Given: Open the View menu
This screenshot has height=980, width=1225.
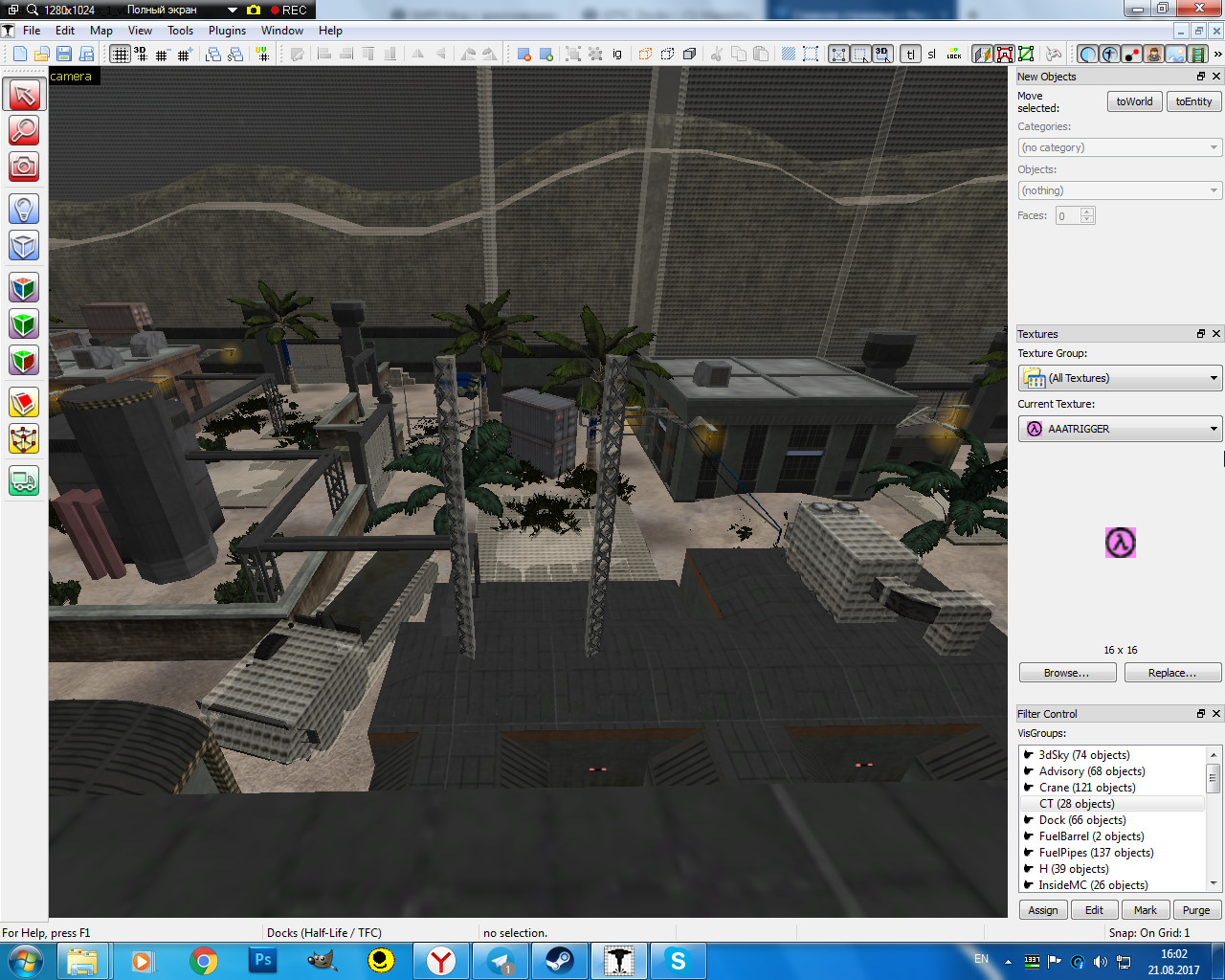Looking at the screenshot, I should (140, 31).
